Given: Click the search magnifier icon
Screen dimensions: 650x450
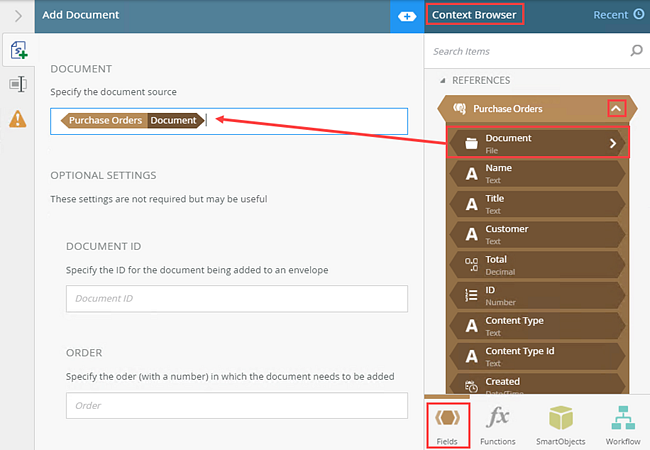Looking at the screenshot, I should (636, 51).
